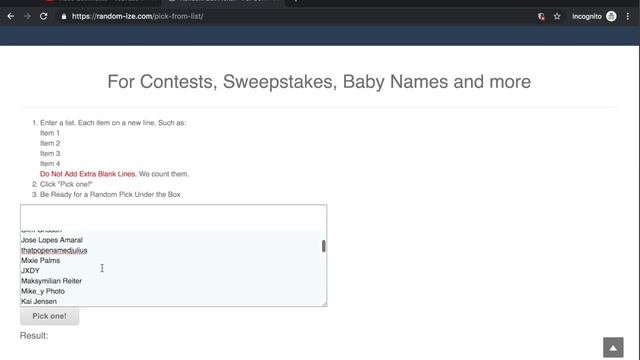Go back using the browser back arrow
The height and width of the screenshot is (360, 640).
[11, 16]
